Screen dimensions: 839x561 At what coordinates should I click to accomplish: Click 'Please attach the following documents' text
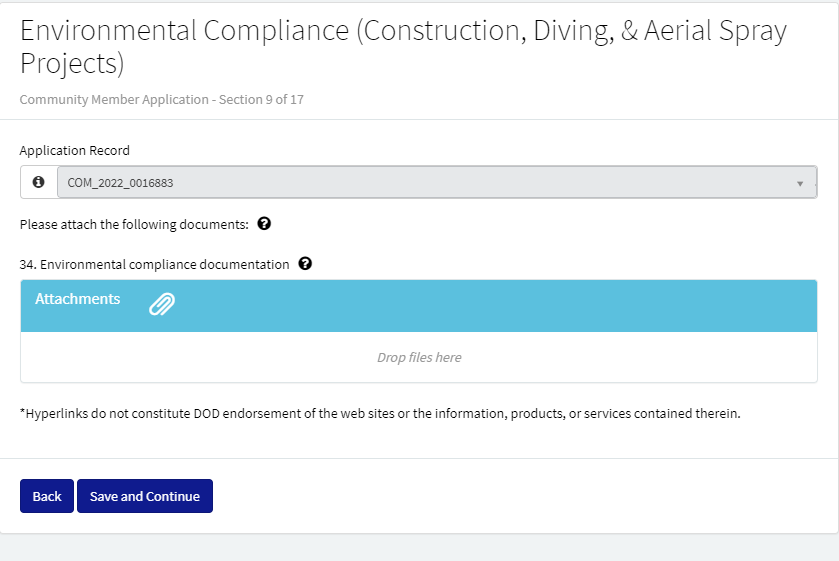134,224
